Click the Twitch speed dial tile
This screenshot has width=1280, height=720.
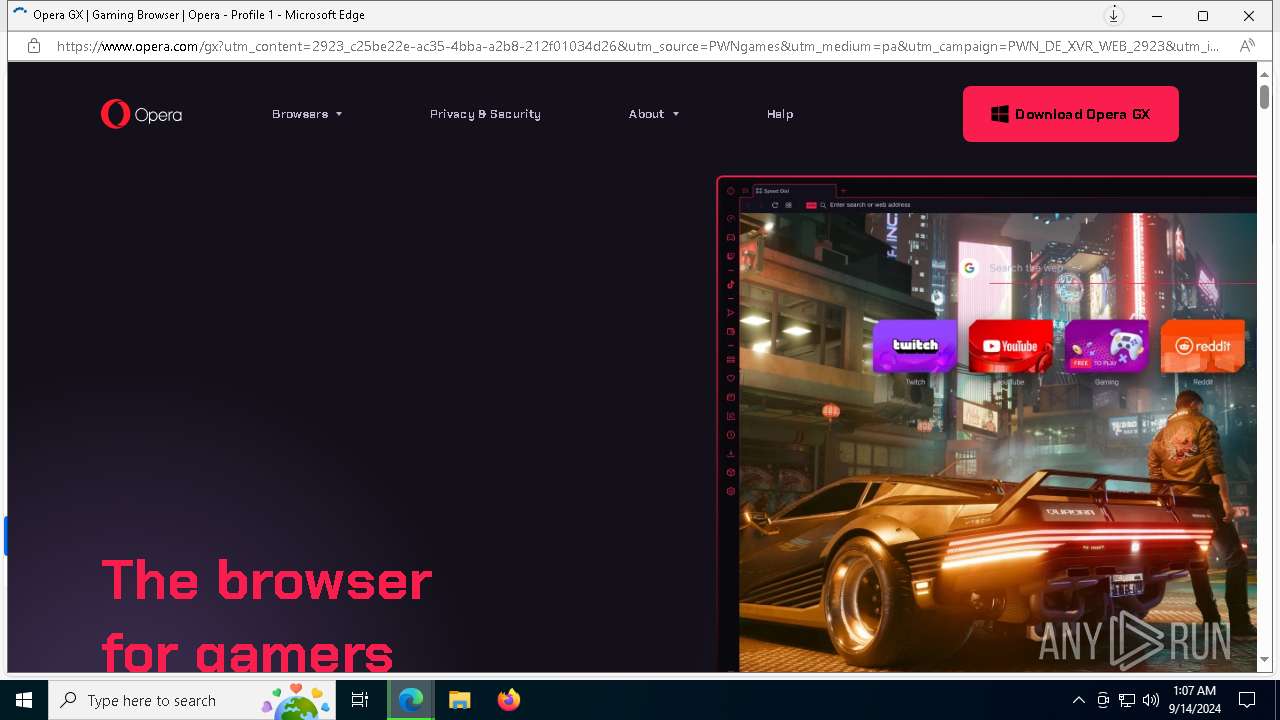pos(915,346)
